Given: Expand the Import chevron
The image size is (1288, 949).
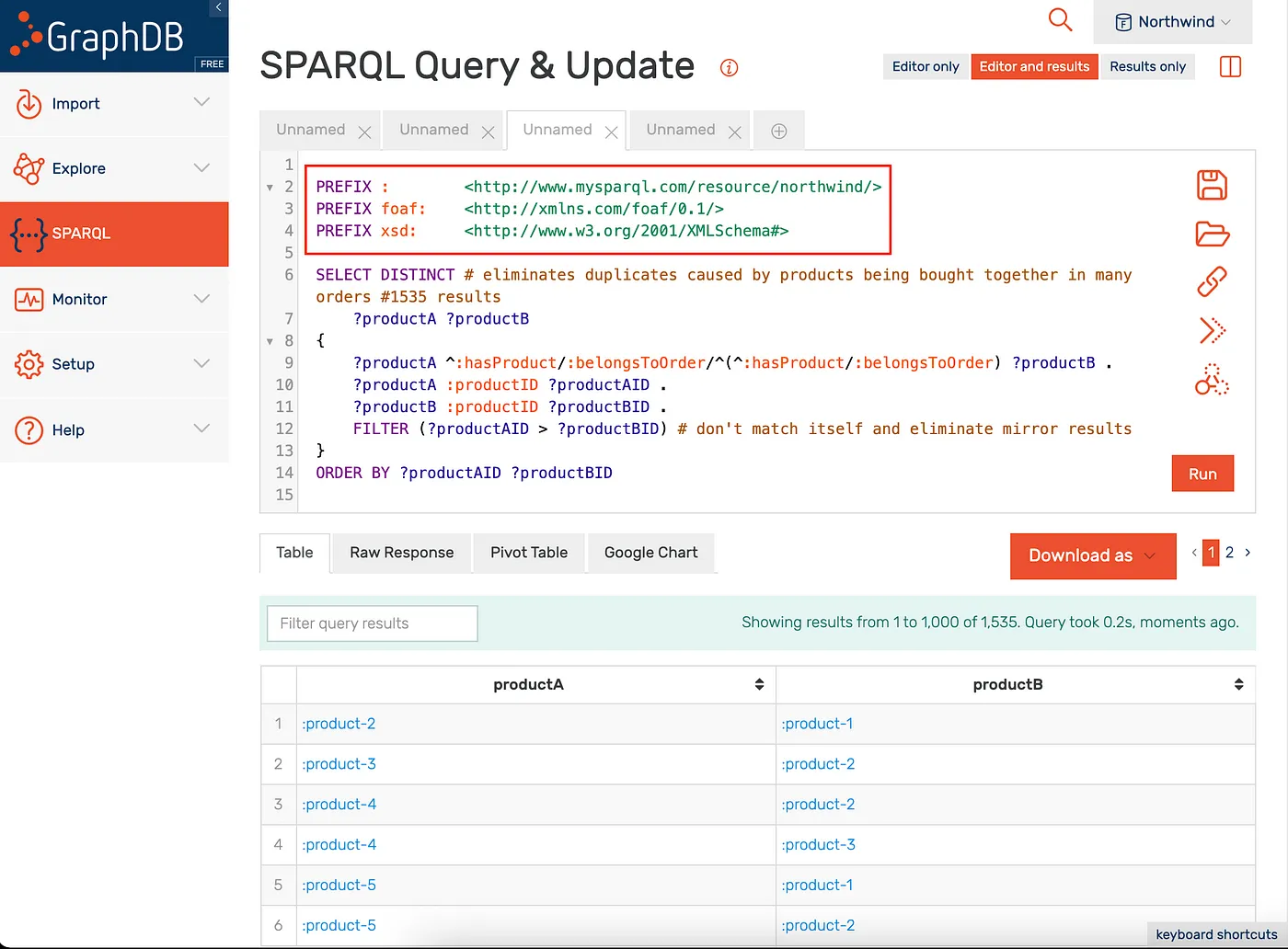Looking at the screenshot, I should 202,102.
